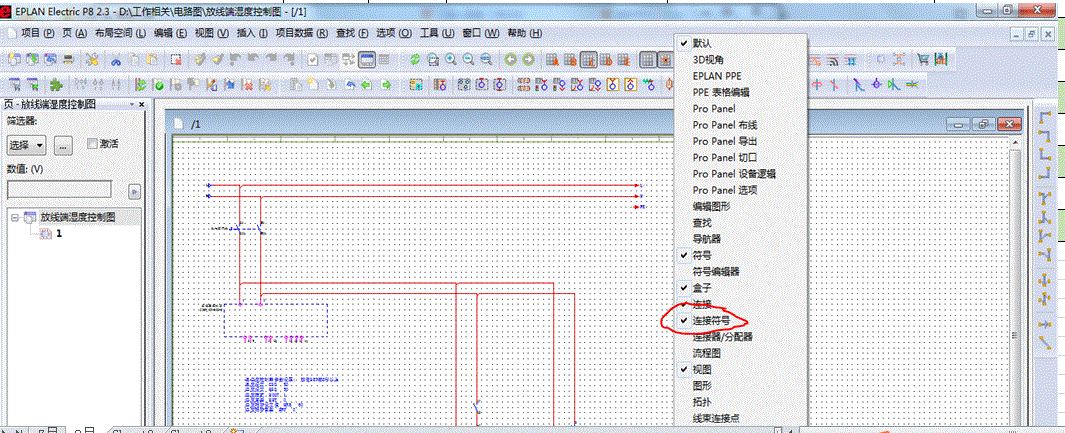The image size is (1065, 433).
Task: Select Pro Panel 布线 from toolbar list
Action: (x=725, y=125)
